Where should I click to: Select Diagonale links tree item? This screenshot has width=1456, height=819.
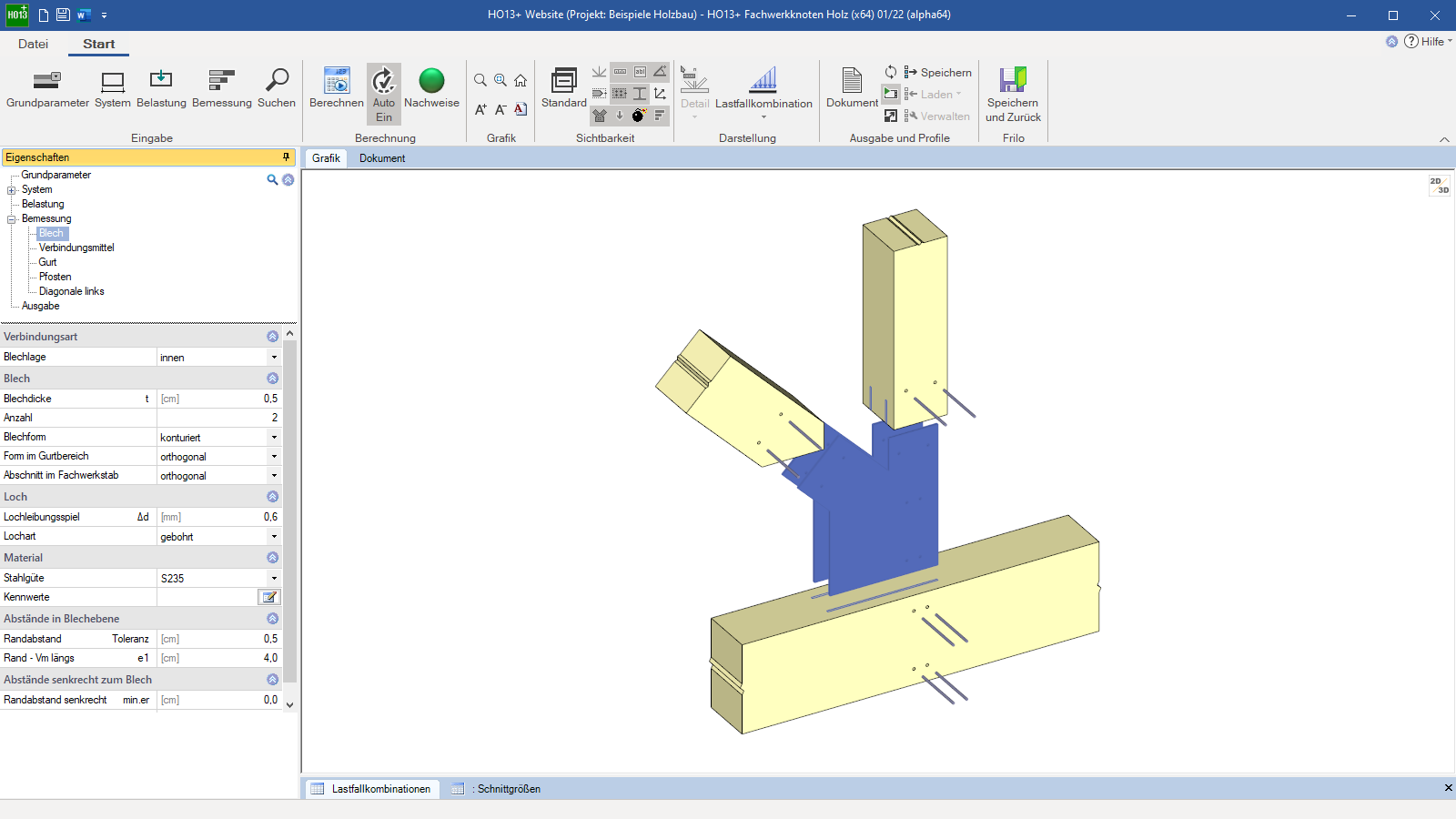point(72,291)
